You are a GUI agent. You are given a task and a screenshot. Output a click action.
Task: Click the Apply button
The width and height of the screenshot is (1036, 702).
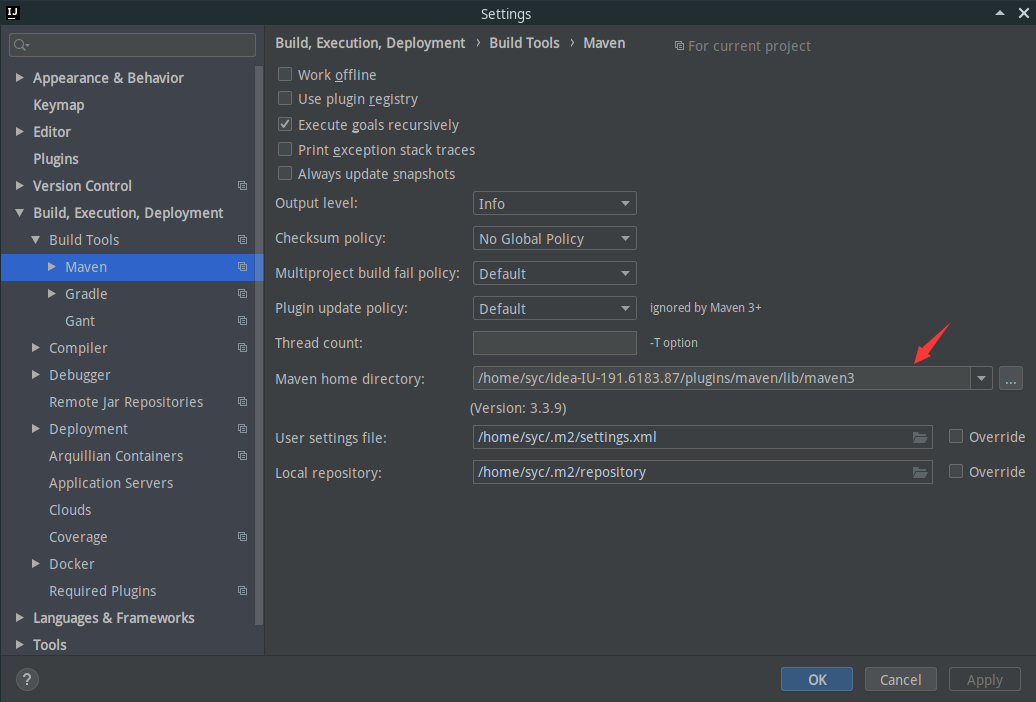[x=984, y=680]
